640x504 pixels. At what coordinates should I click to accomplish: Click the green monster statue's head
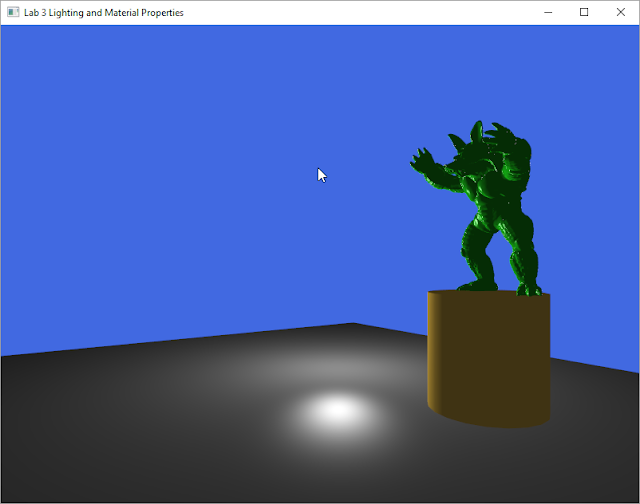pyautogui.click(x=469, y=153)
